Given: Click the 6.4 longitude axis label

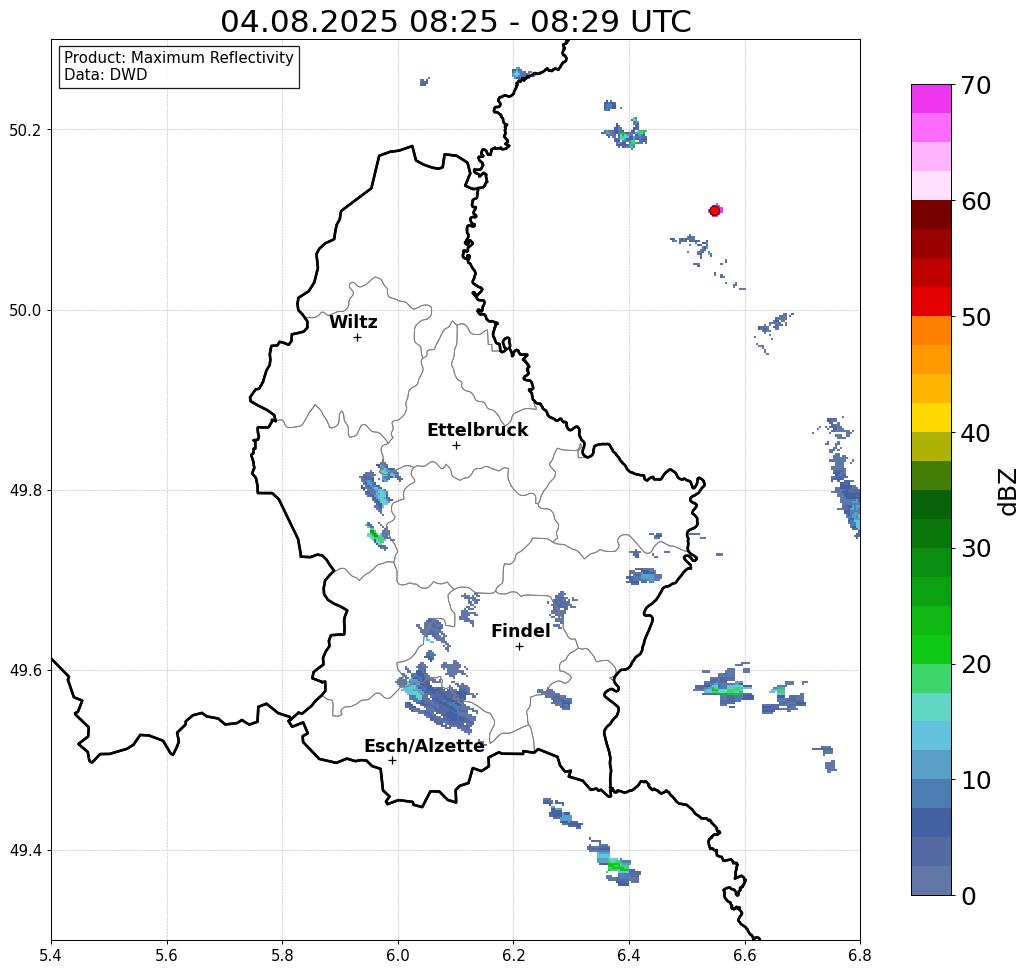Looking at the screenshot, I should (x=629, y=955).
